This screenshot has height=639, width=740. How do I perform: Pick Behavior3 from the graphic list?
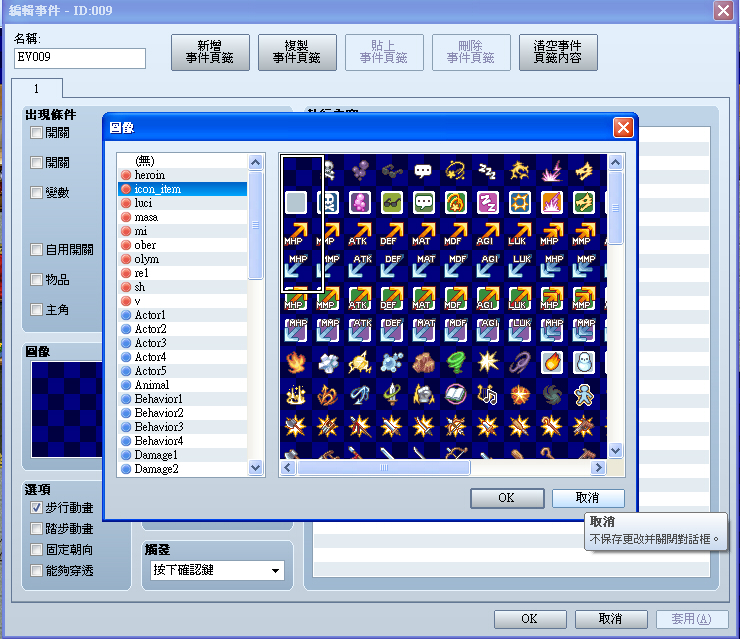182,427
